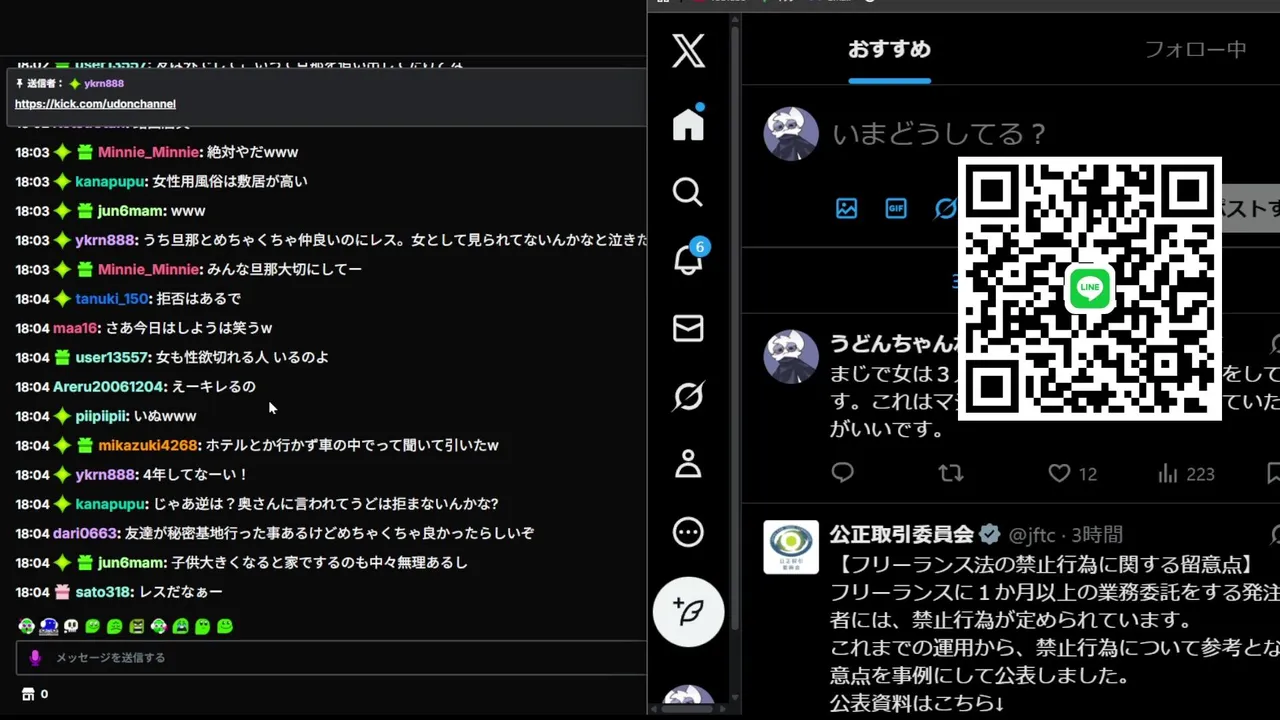Open maa16 username in chat
Screen dimensions: 1280x720
(75, 328)
